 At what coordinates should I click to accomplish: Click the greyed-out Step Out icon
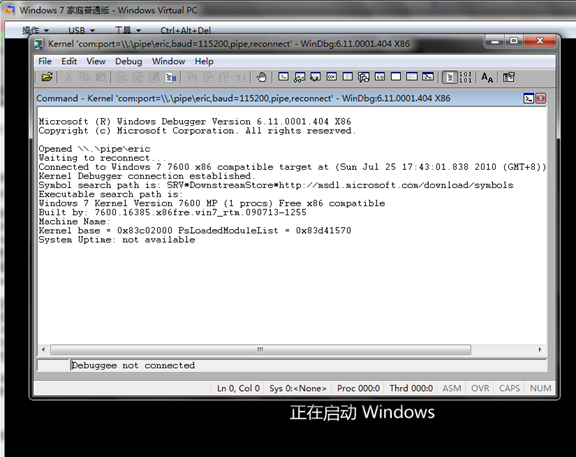[224, 77]
